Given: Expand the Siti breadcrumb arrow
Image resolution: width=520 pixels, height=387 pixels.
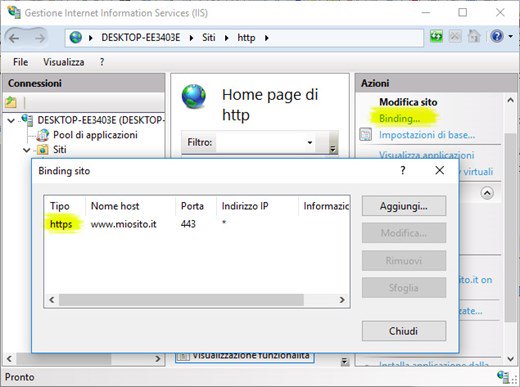Looking at the screenshot, I should pos(226,38).
